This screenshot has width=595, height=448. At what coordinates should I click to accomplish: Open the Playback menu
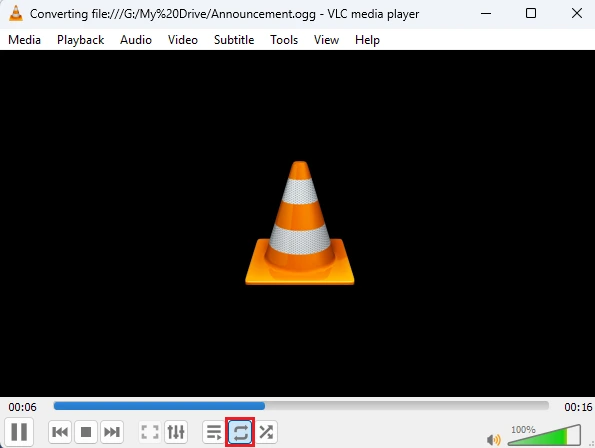(80, 40)
